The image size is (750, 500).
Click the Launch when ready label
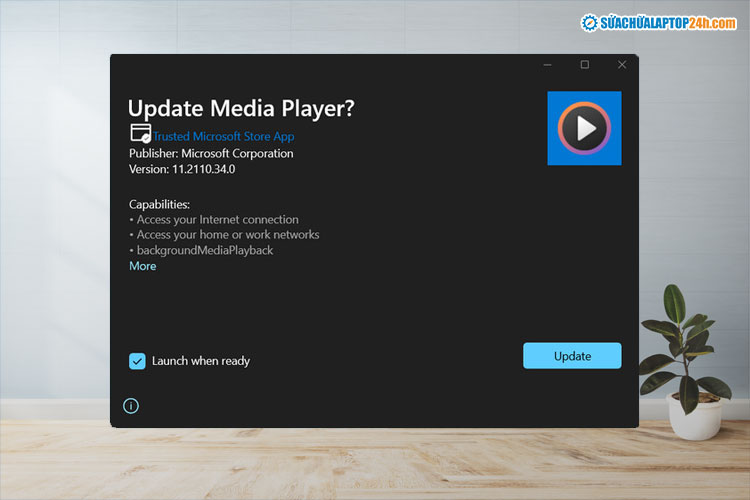point(201,361)
